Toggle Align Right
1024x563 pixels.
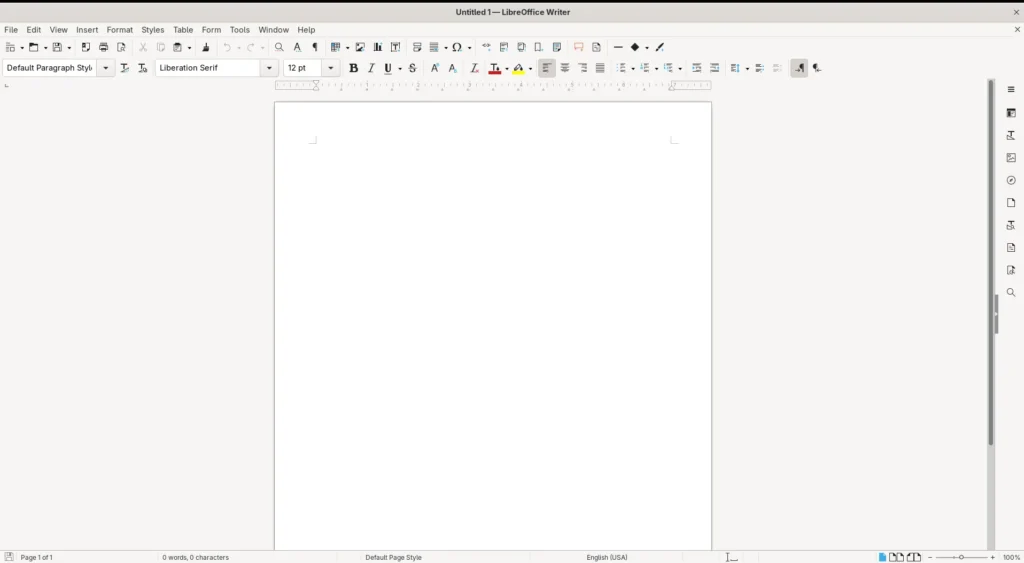[x=583, y=68]
